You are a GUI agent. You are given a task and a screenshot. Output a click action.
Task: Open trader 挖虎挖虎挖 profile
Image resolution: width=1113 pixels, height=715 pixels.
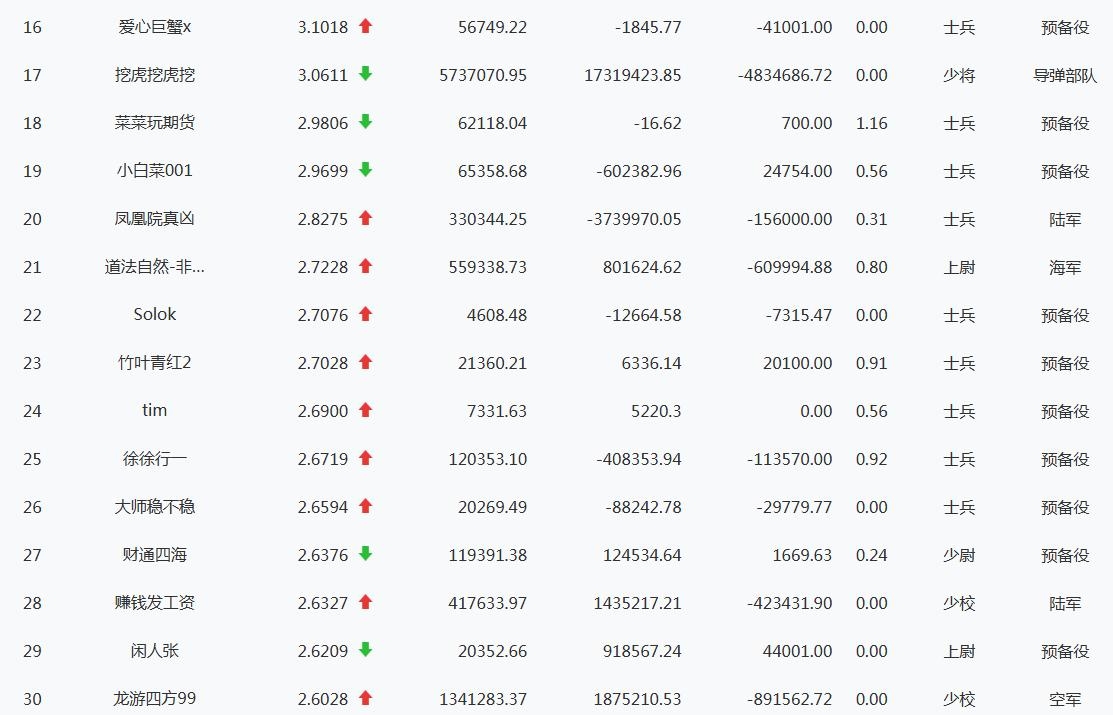coord(154,75)
